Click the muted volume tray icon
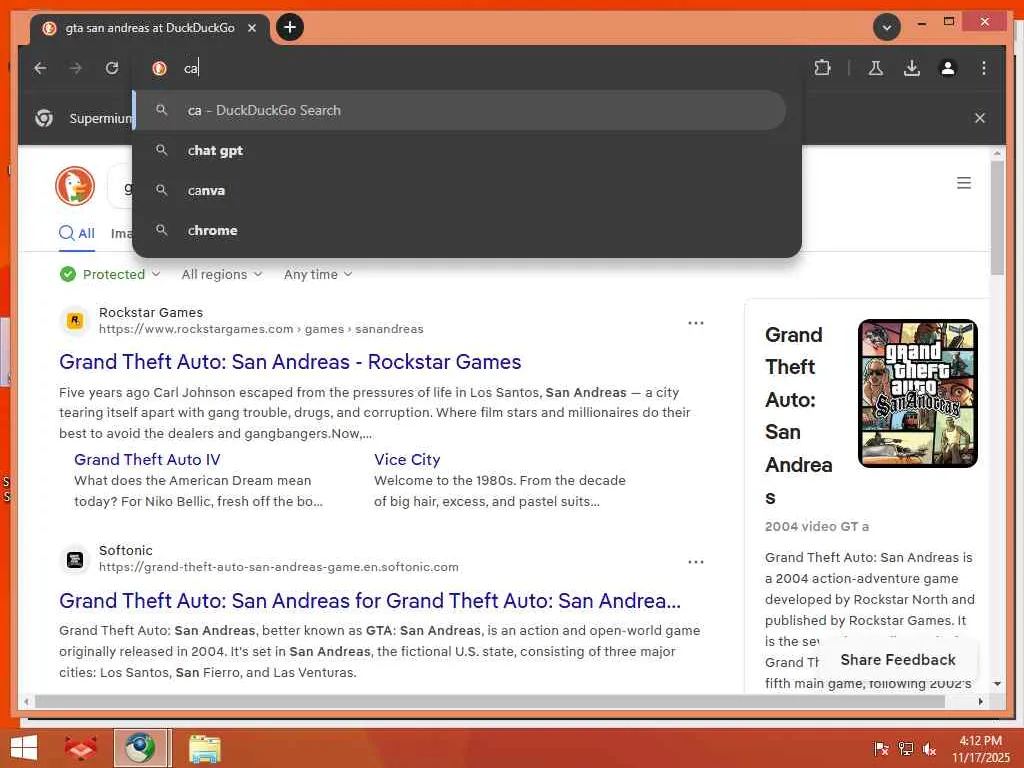This screenshot has height=768, width=1024. [929, 749]
